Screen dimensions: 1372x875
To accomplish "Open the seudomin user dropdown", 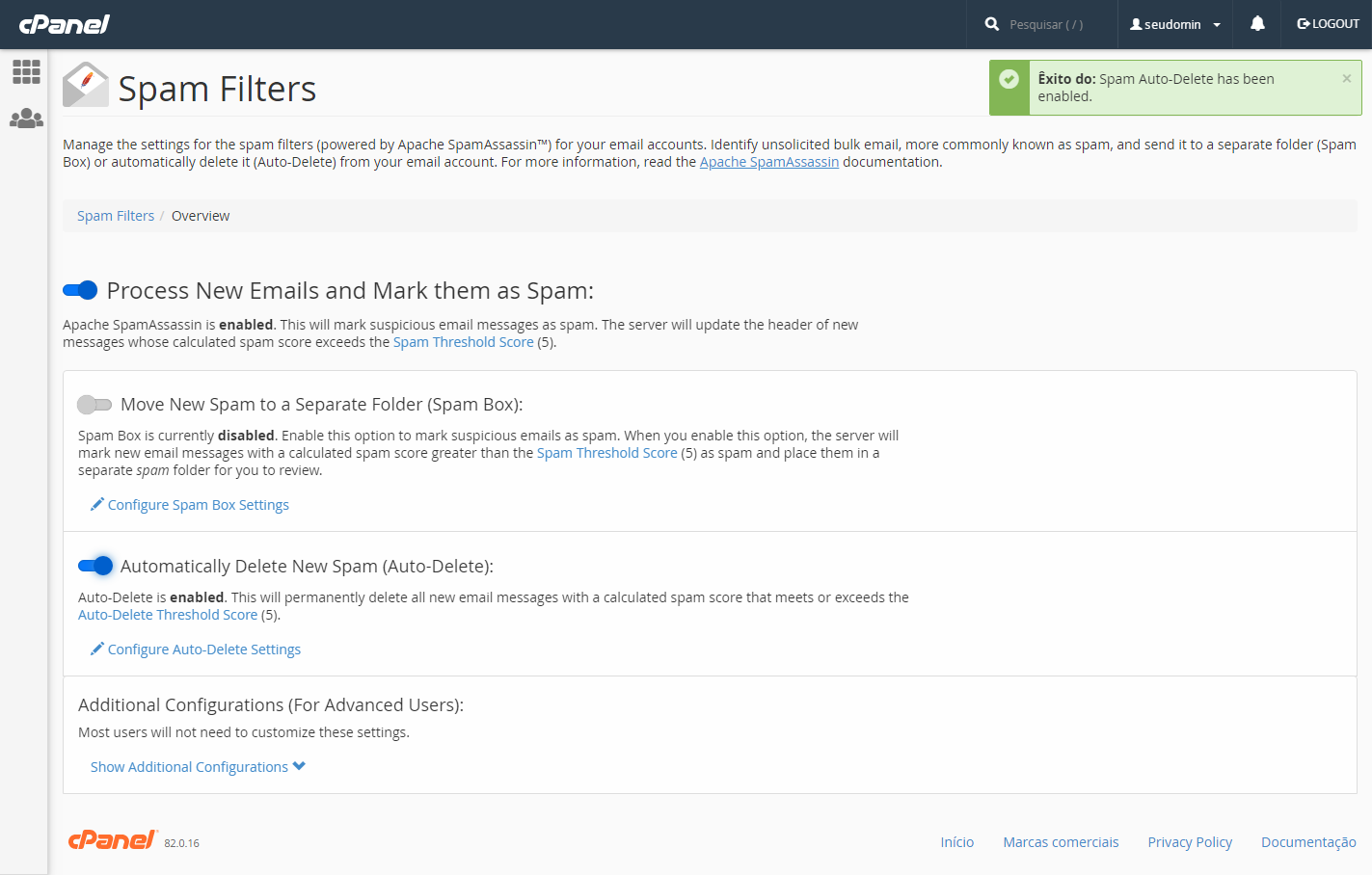I will [x=1175, y=24].
